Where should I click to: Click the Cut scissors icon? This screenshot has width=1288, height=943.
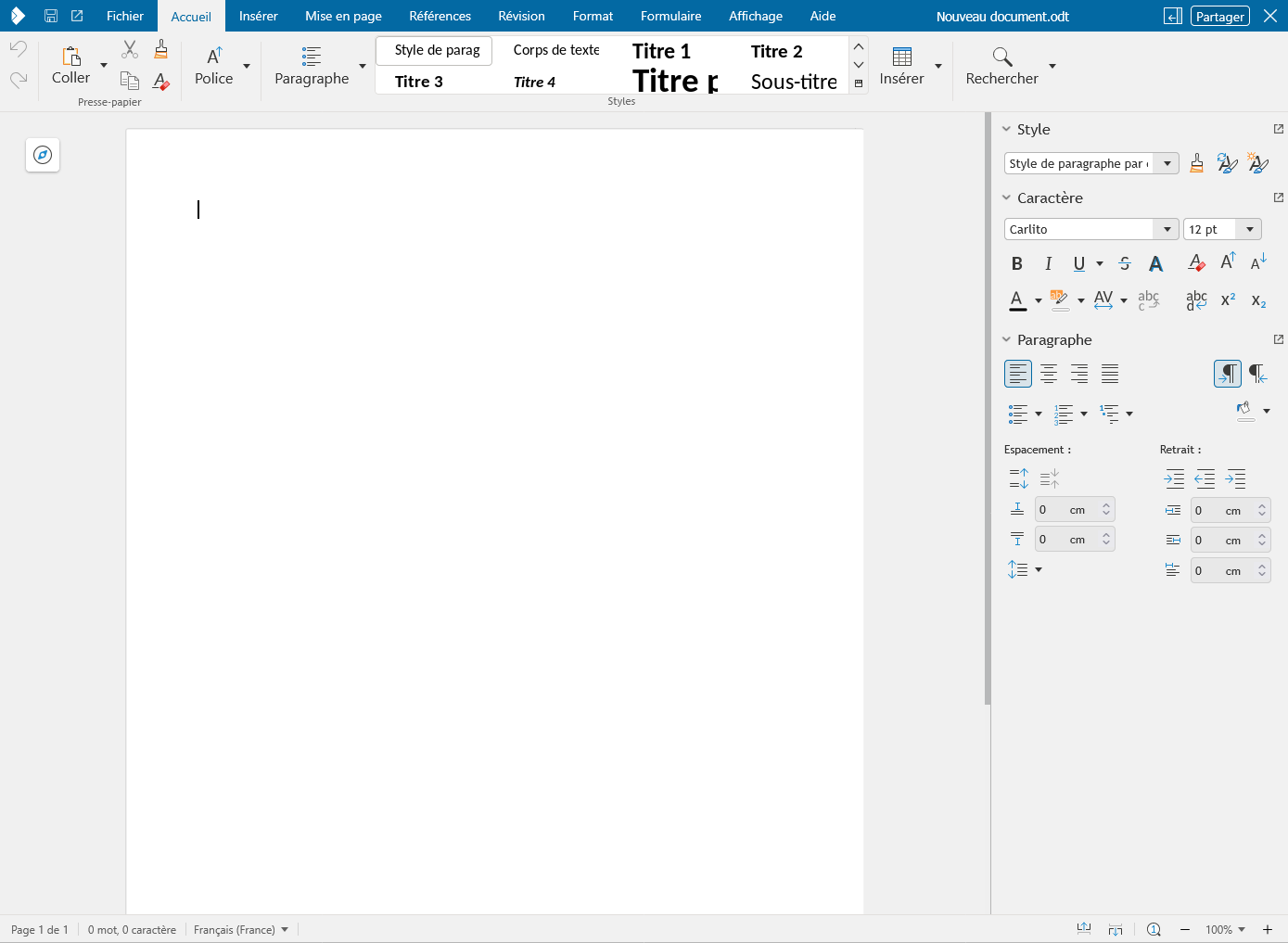click(x=130, y=49)
